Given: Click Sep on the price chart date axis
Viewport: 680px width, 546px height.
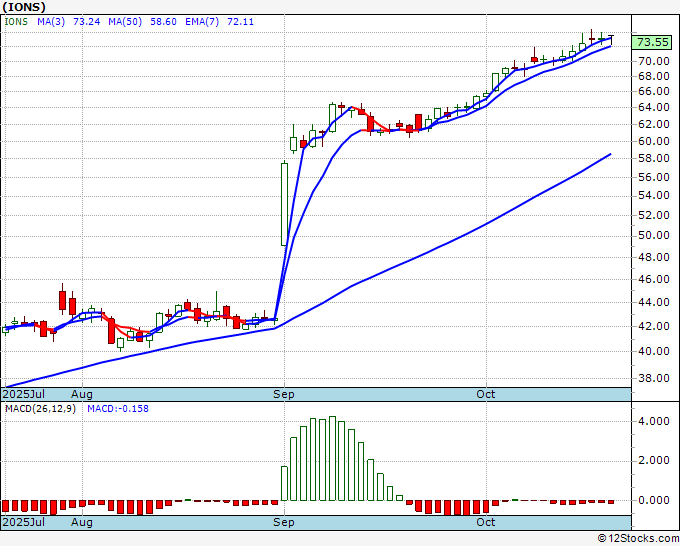Looking at the screenshot, I should 284,394.
